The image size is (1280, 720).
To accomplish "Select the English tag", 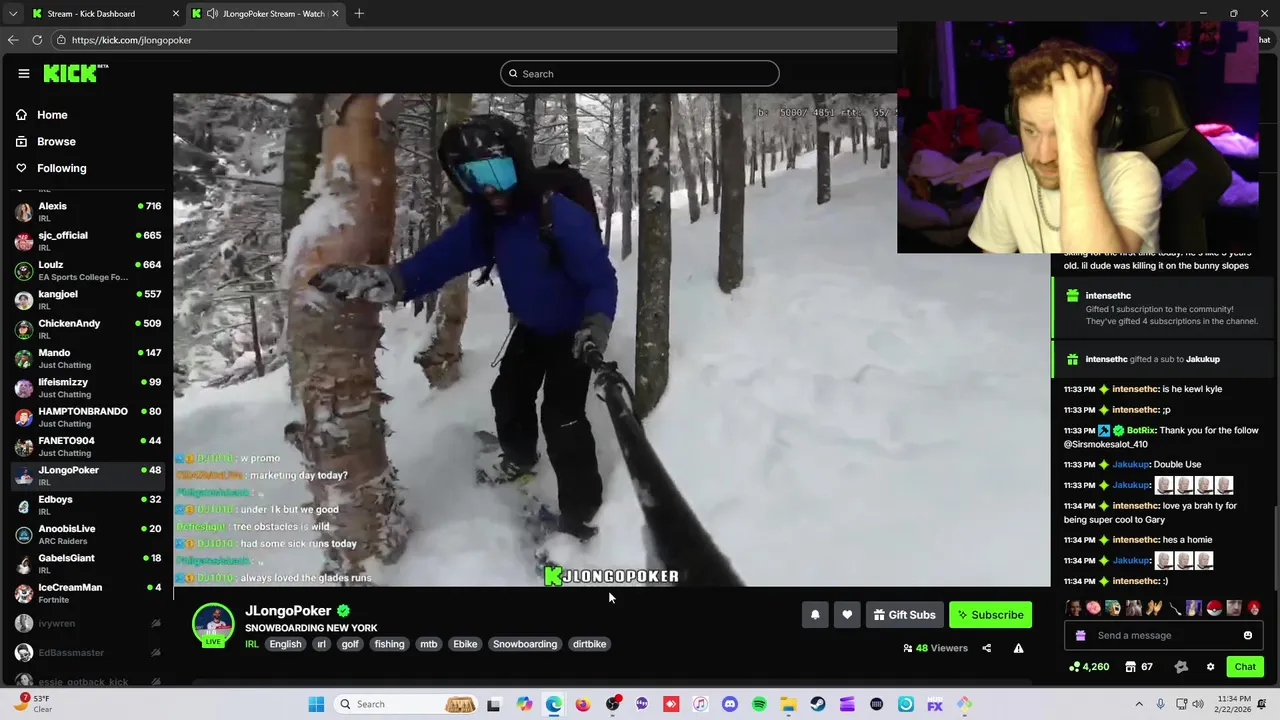I will click(x=285, y=644).
